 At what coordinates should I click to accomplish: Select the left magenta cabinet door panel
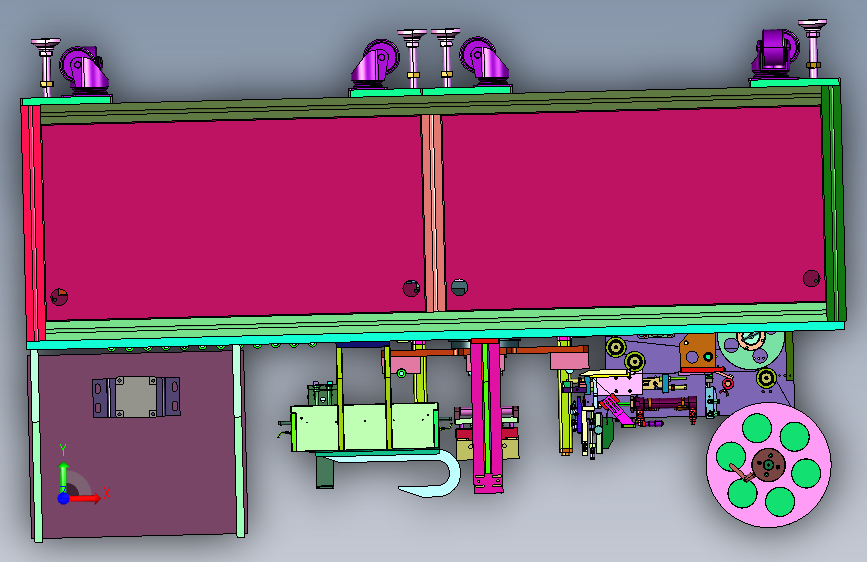click(x=233, y=217)
